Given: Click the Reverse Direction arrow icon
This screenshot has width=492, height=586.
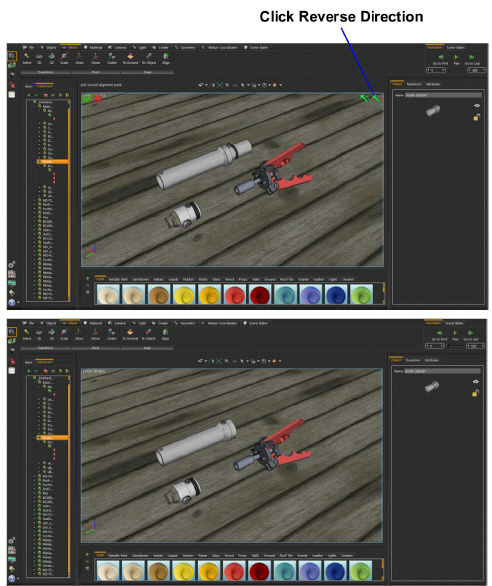Looking at the screenshot, I should 376,98.
